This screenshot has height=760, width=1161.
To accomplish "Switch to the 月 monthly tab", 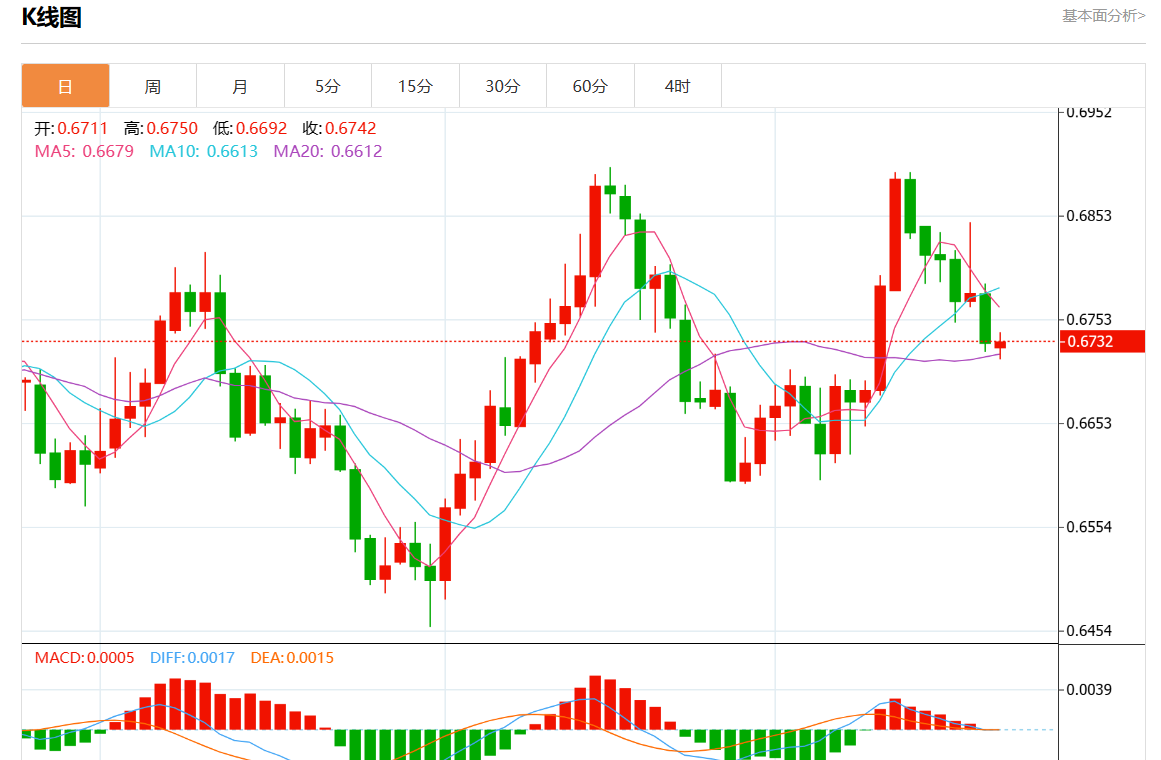I will [240, 86].
